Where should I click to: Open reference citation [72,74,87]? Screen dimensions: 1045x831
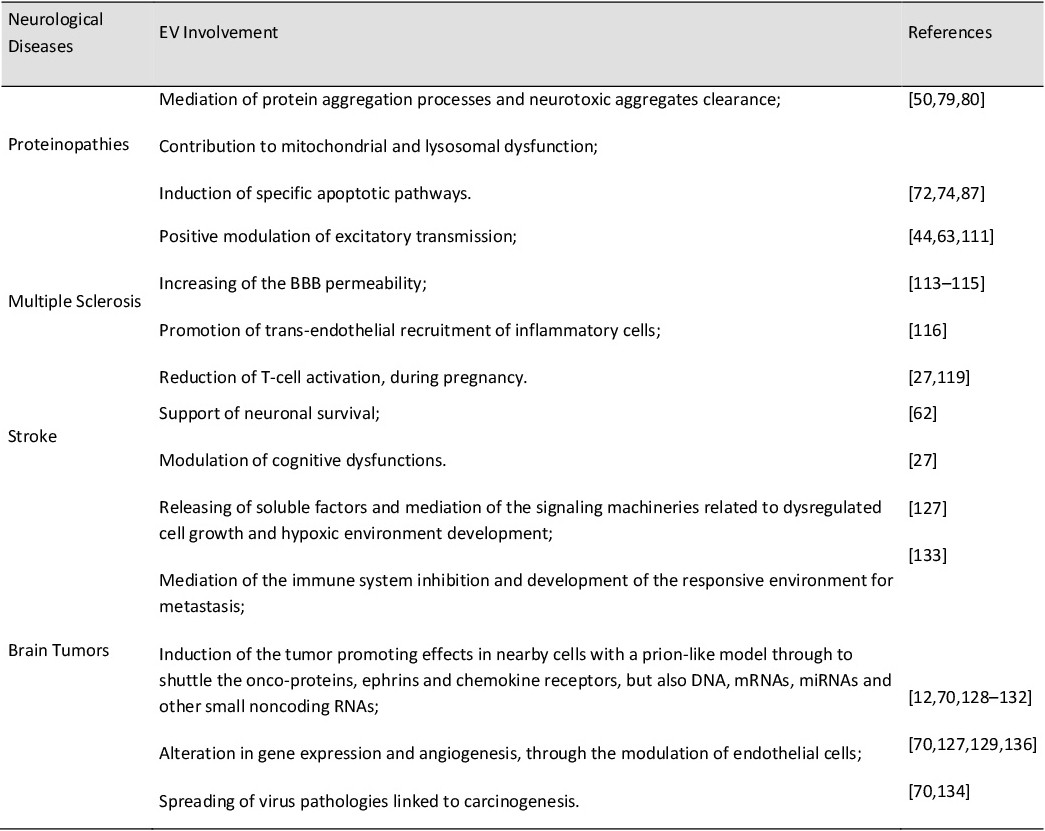point(946,194)
